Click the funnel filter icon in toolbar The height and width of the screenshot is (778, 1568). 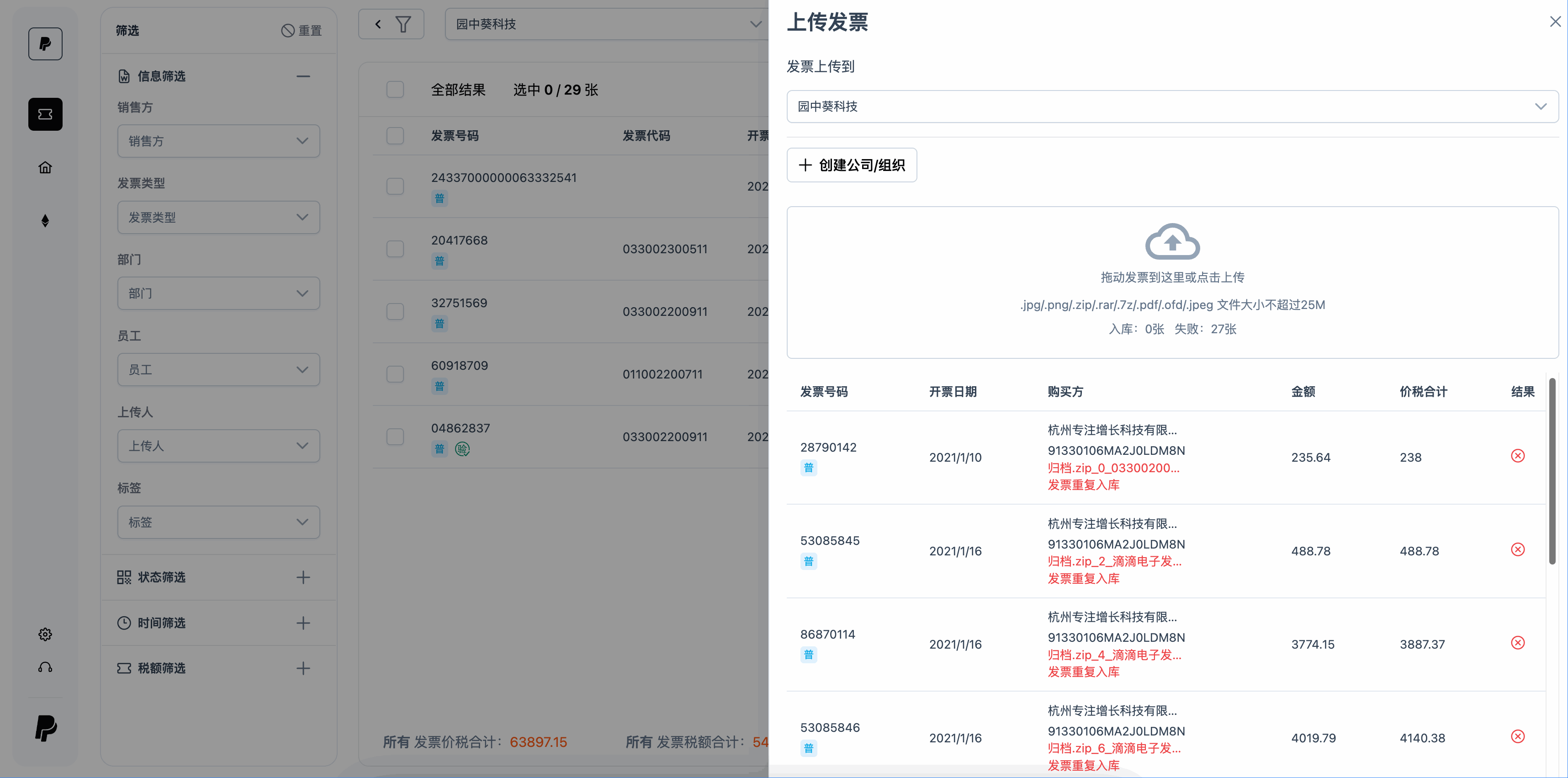403,24
